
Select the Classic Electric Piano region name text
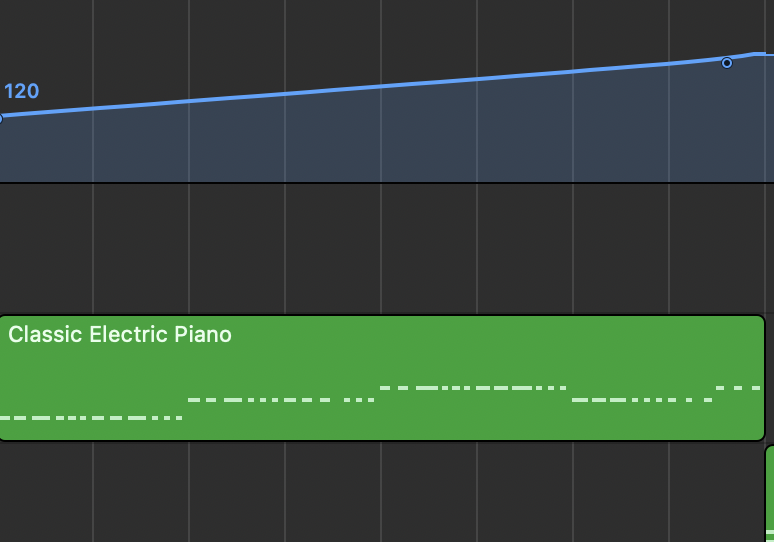coord(120,334)
